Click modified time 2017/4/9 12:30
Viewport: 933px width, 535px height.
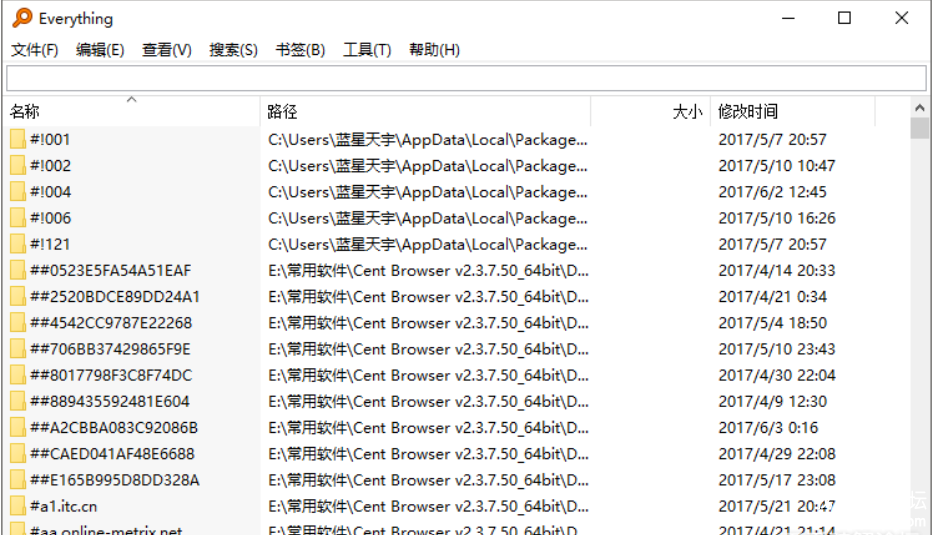tap(772, 401)
